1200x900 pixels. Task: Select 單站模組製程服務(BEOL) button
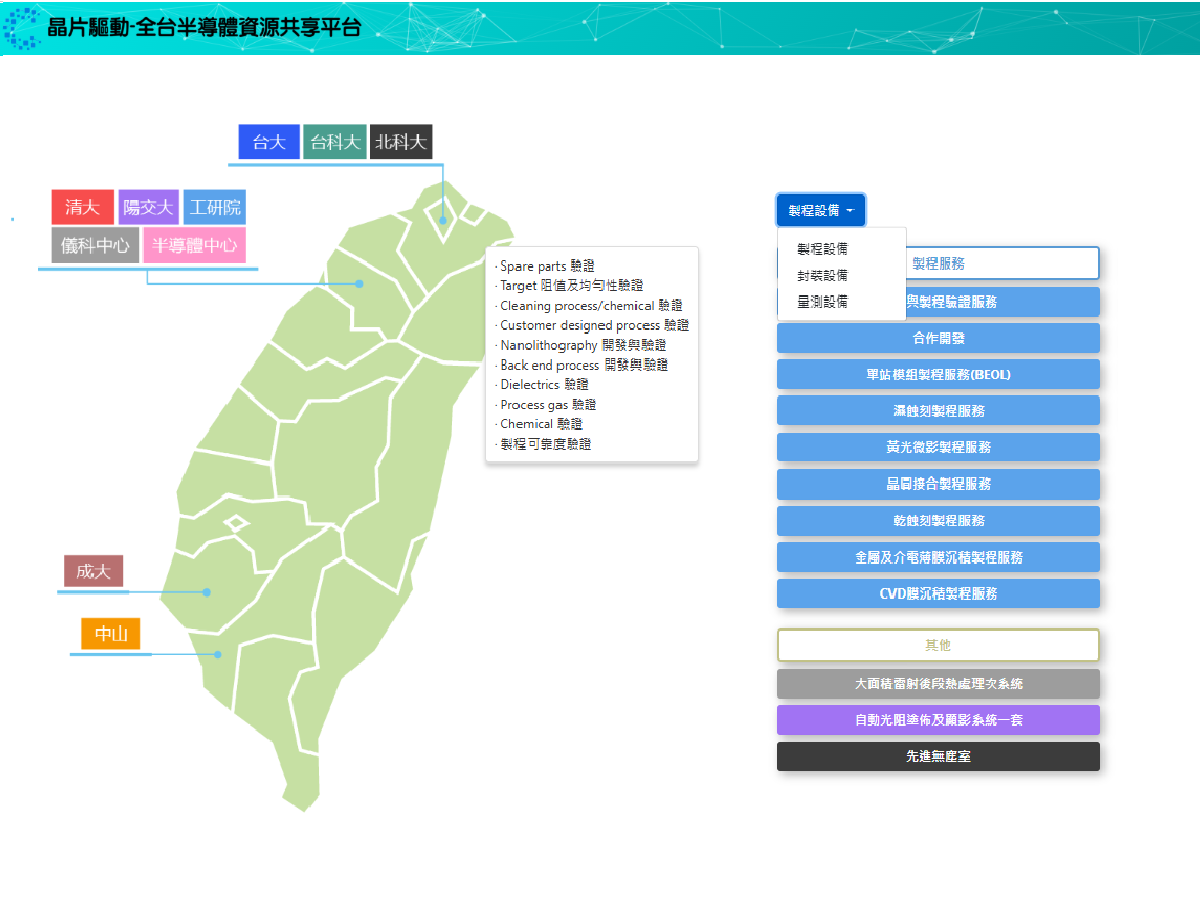click(938, 374)
